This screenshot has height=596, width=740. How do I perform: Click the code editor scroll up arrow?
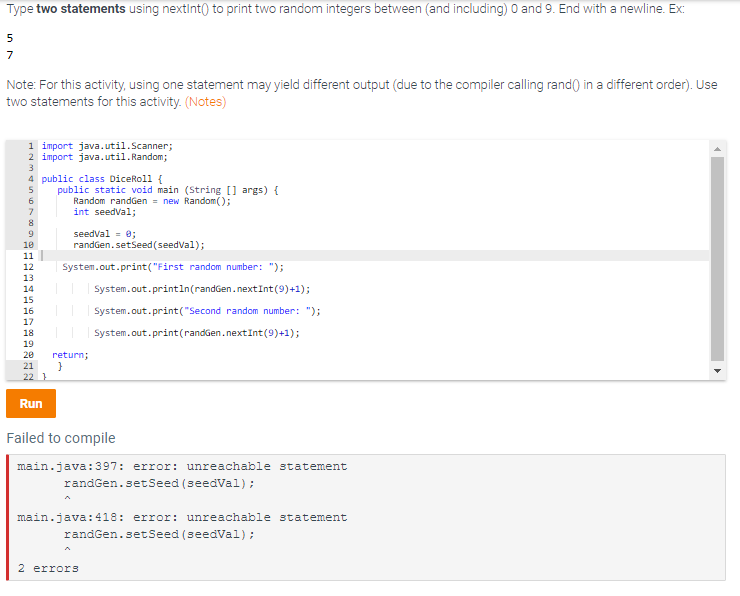coord(717,149)
